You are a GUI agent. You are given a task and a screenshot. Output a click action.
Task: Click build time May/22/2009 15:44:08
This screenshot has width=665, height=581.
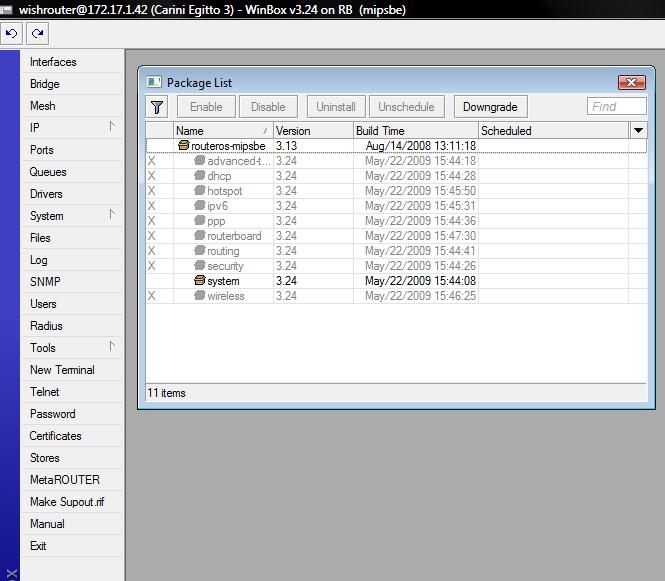[421, 281]
